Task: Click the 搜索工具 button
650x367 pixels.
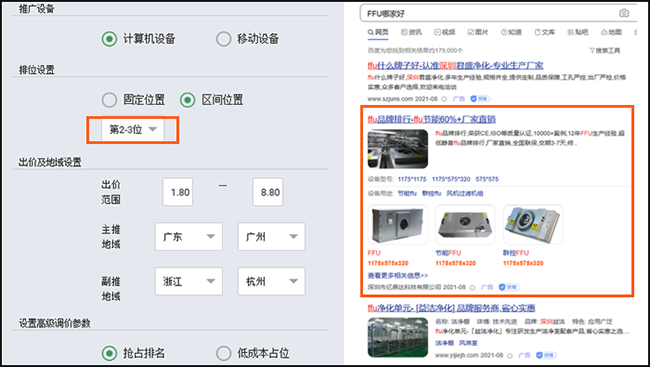Action: point(605,51)
